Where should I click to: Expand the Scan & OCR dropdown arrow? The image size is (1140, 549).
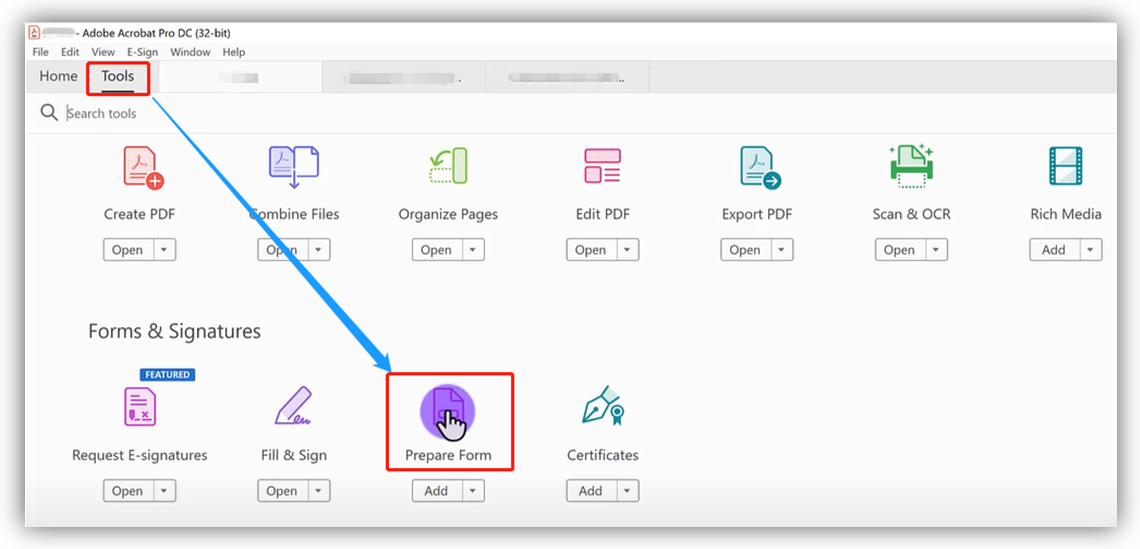coord(936,249)
